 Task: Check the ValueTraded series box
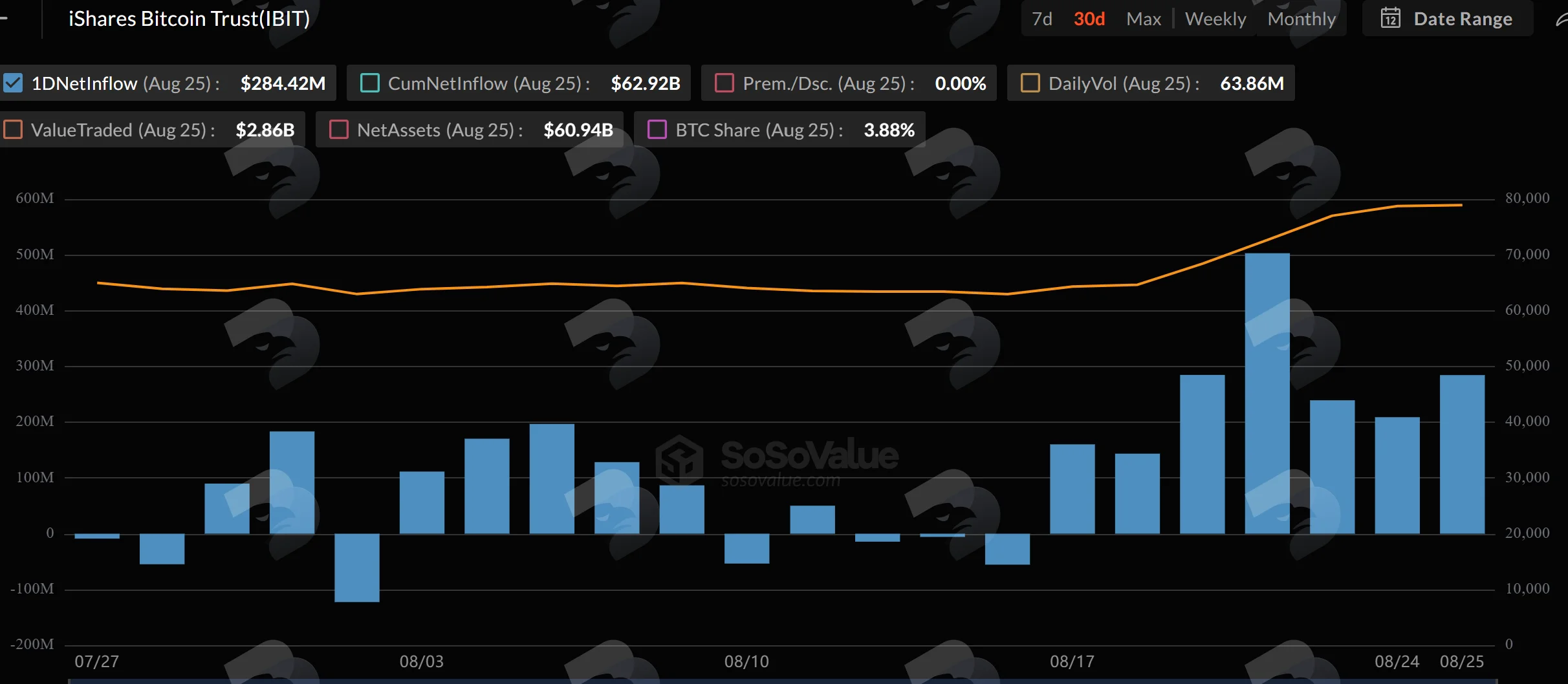click(13, 130)
